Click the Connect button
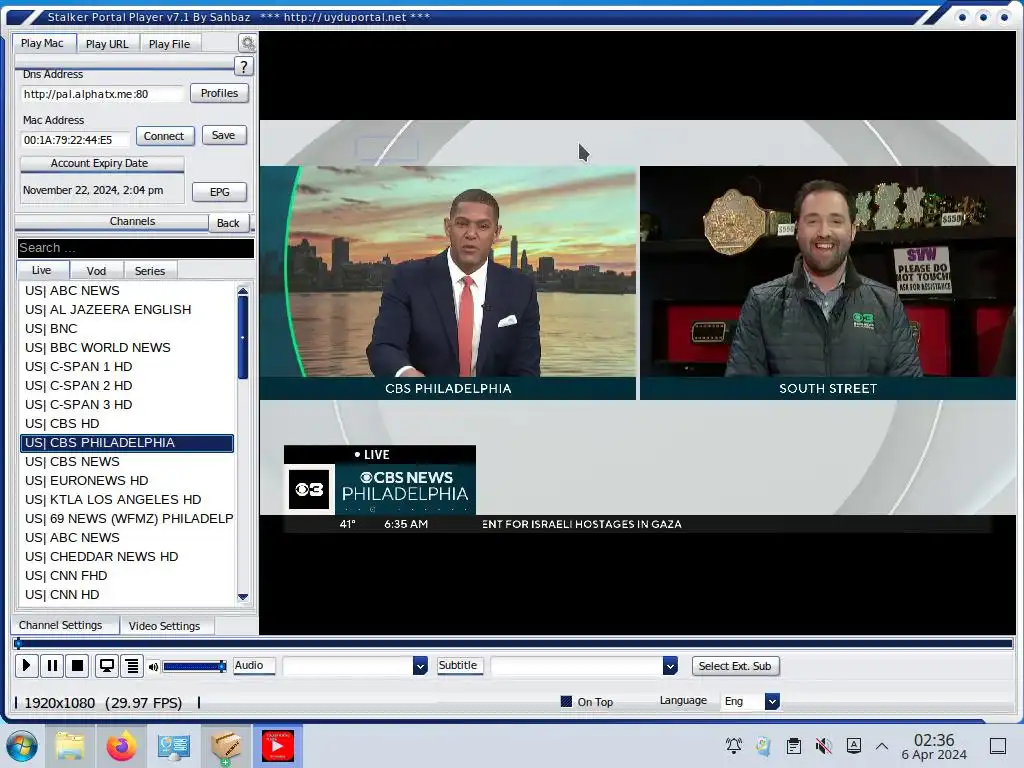 [x=165, y=136]
